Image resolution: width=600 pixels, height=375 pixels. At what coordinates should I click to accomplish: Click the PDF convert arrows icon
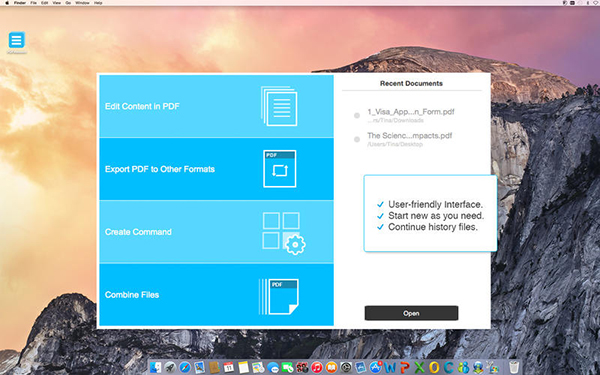point(280,169)
